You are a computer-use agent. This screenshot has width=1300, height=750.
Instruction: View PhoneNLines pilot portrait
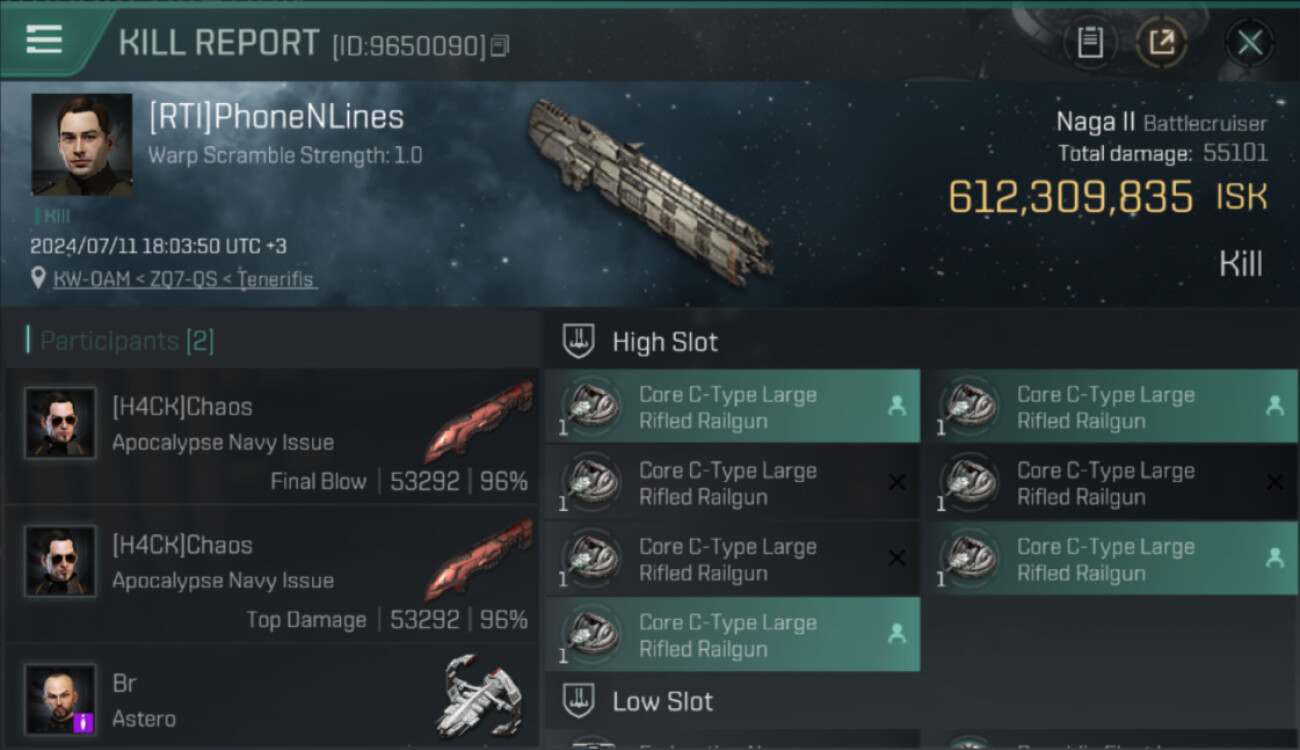(x=82, y=145)
